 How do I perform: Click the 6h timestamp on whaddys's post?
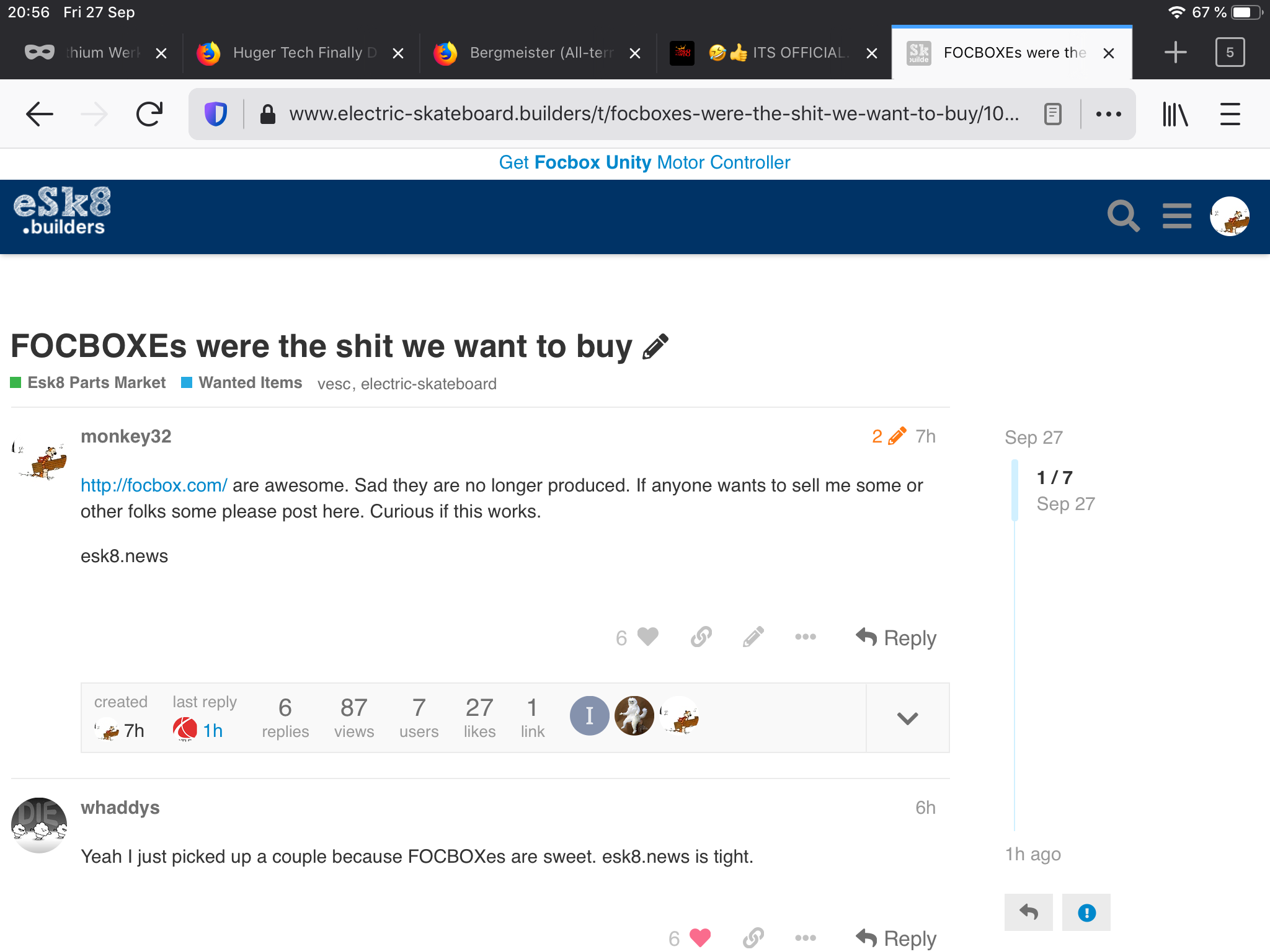click(925, 808)
